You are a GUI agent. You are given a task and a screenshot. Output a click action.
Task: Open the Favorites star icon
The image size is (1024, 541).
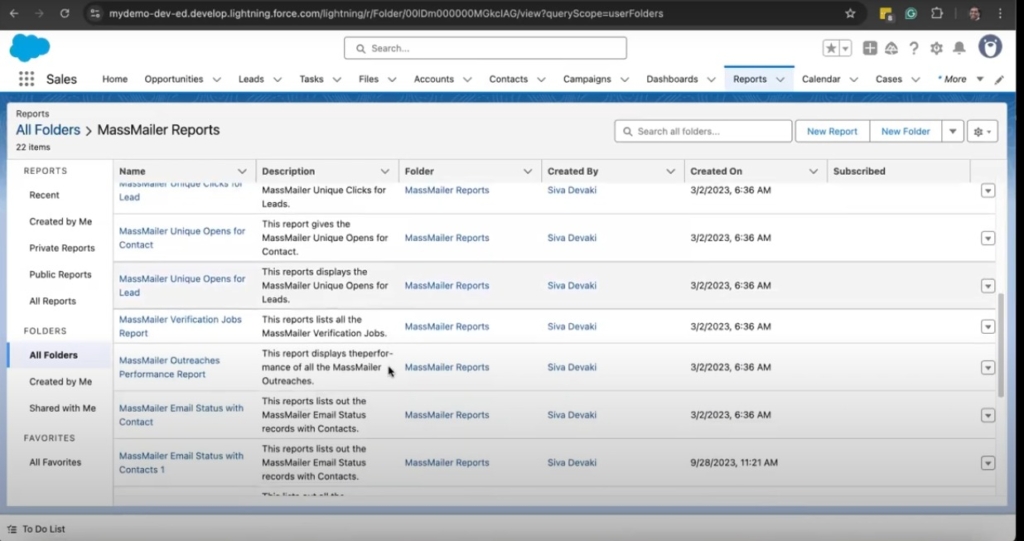[831, 48]
